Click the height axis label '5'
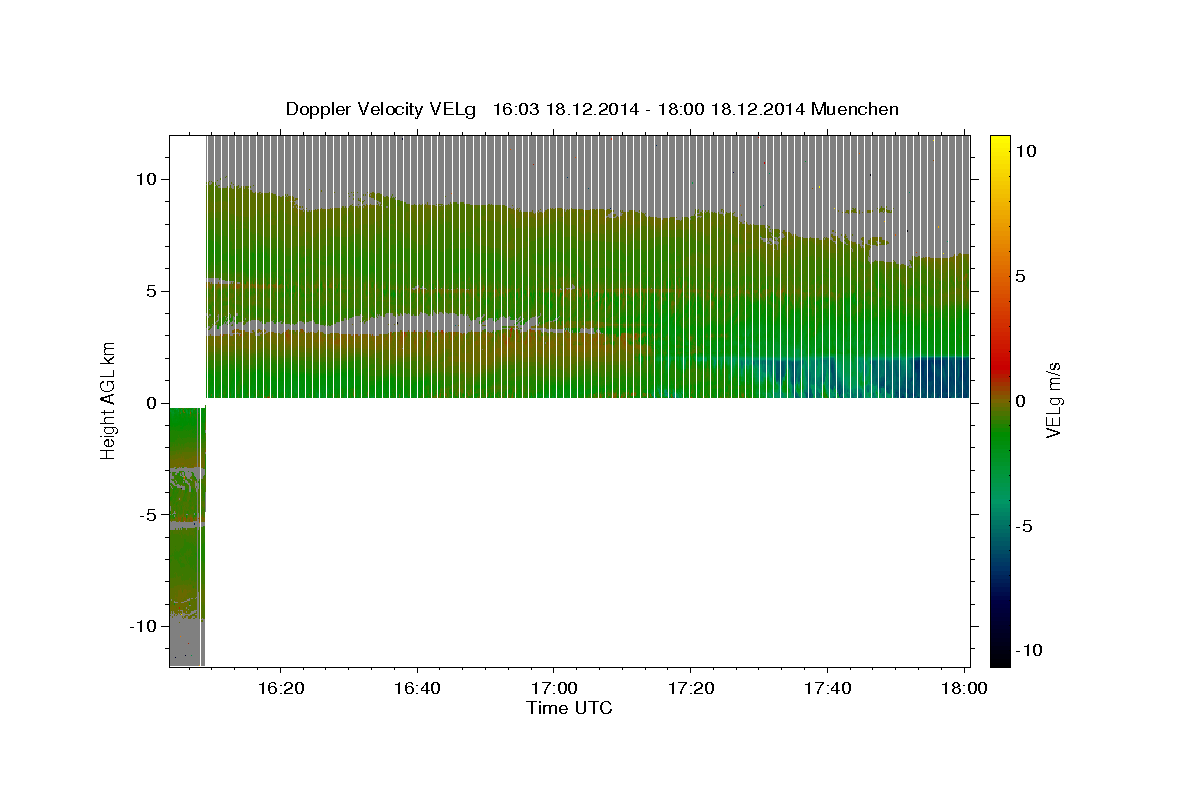 tap(153, 291)
